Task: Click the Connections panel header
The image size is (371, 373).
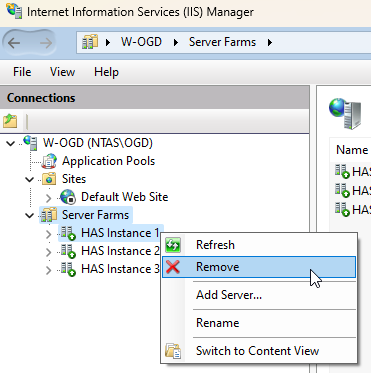Action: coord(154,98)
